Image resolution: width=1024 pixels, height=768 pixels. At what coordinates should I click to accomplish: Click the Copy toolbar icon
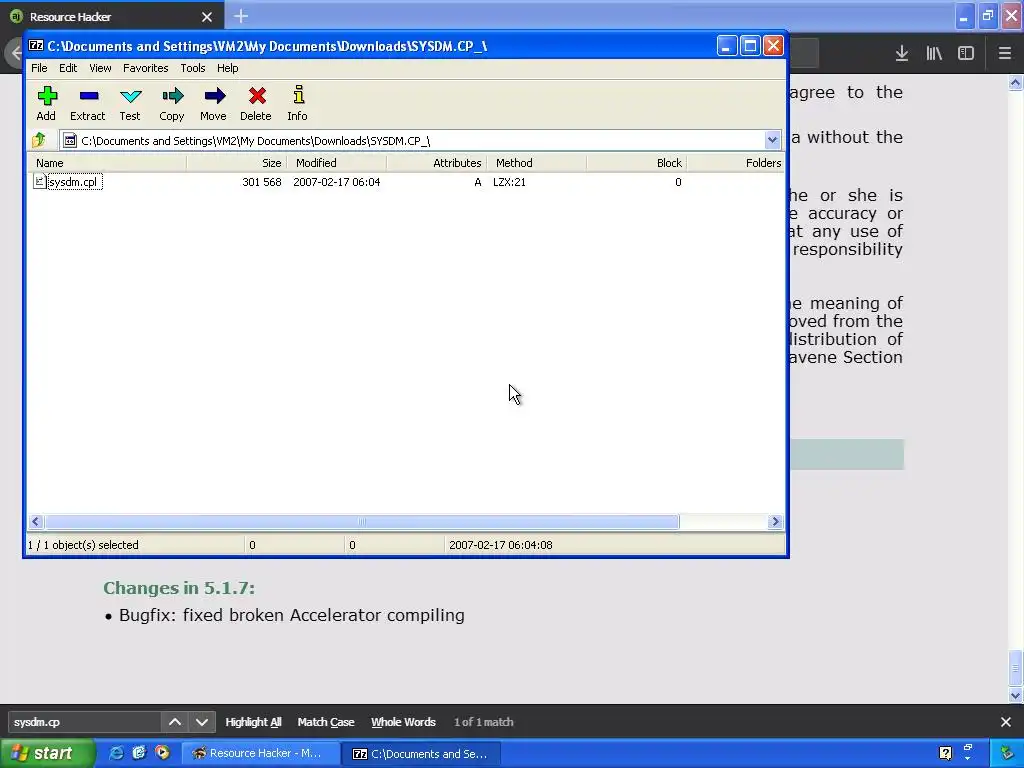[x=172, y=103]
